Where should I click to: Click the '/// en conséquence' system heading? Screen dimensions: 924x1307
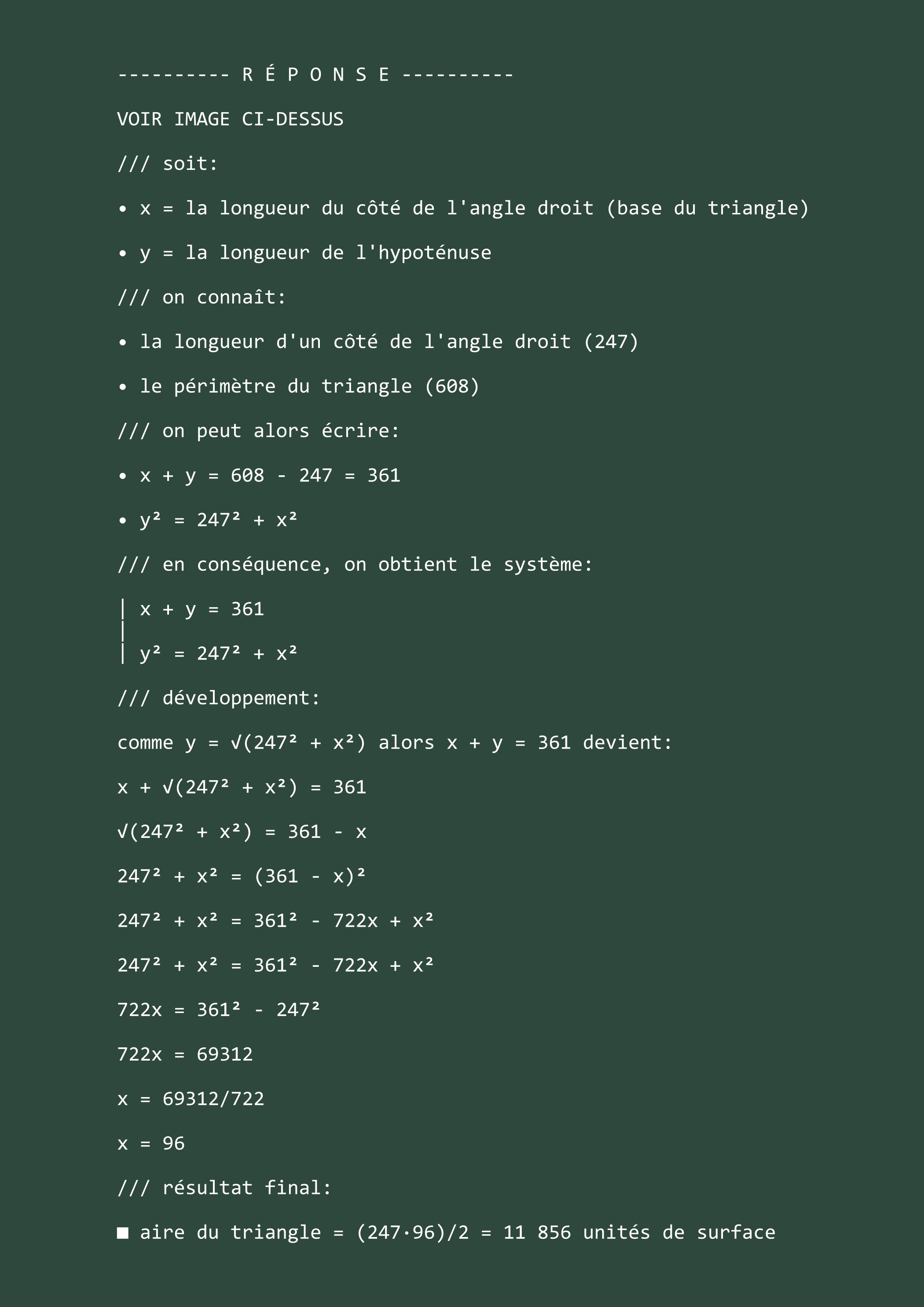[x=355, y=565]
